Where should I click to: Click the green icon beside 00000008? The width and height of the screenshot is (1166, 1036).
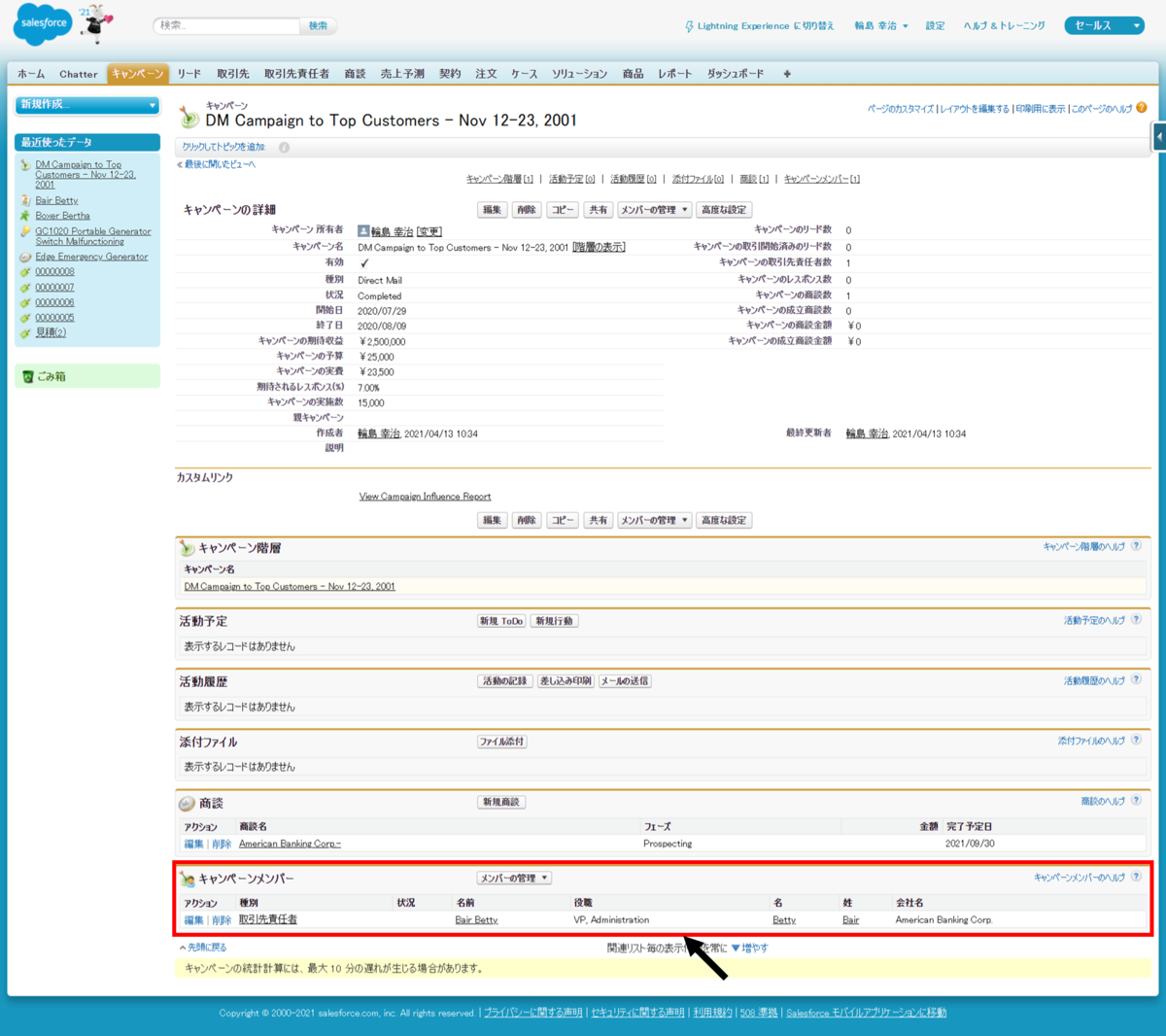pos(25,272)
